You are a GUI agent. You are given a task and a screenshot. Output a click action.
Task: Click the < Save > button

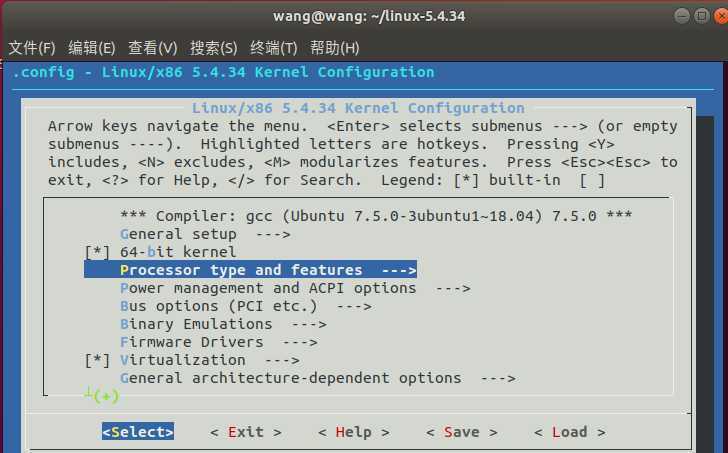[462, 432]
